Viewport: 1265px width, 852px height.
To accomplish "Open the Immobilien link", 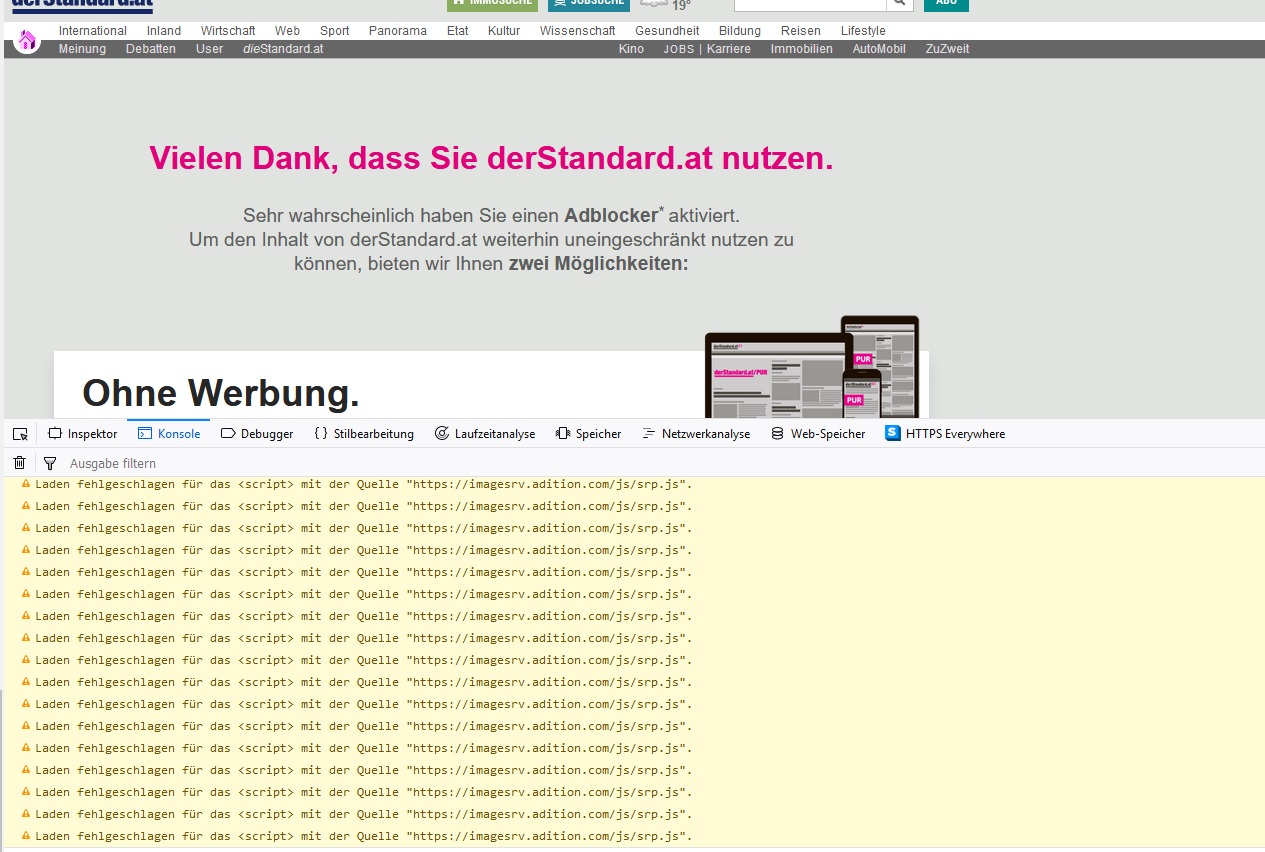I will tap(801, 49).
